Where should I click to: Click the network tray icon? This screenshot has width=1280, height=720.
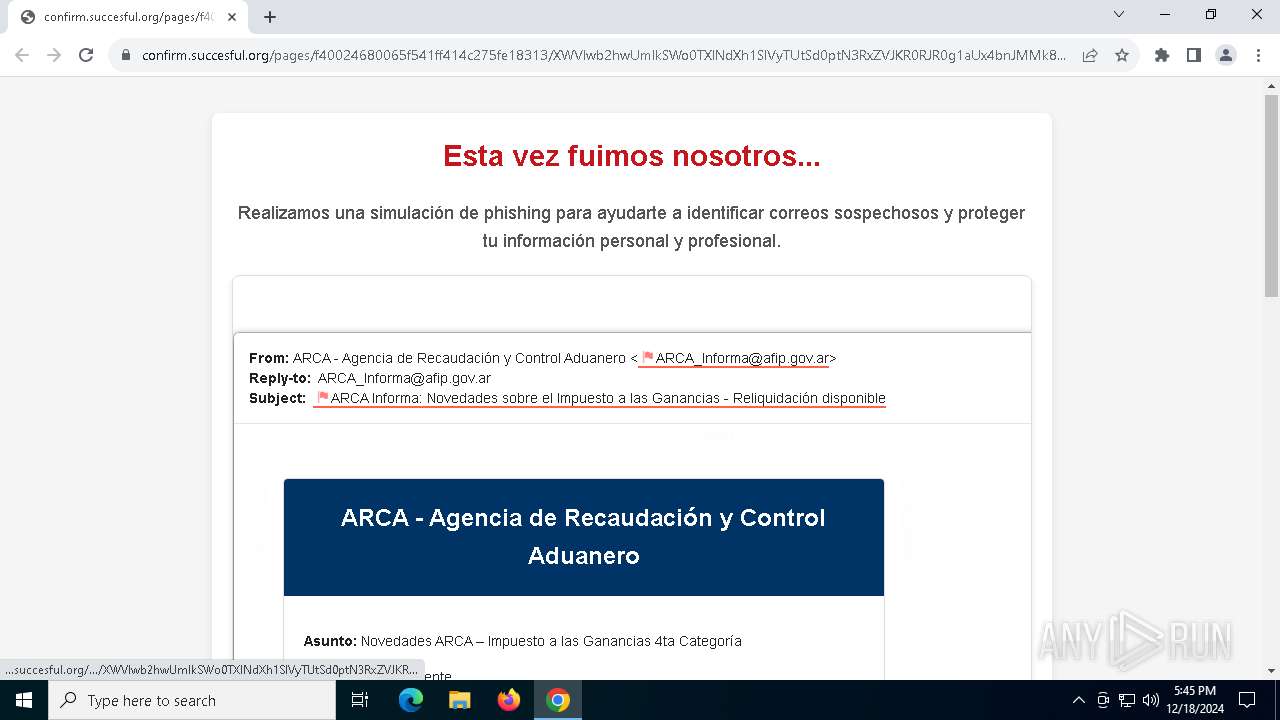pos(1127,700)
